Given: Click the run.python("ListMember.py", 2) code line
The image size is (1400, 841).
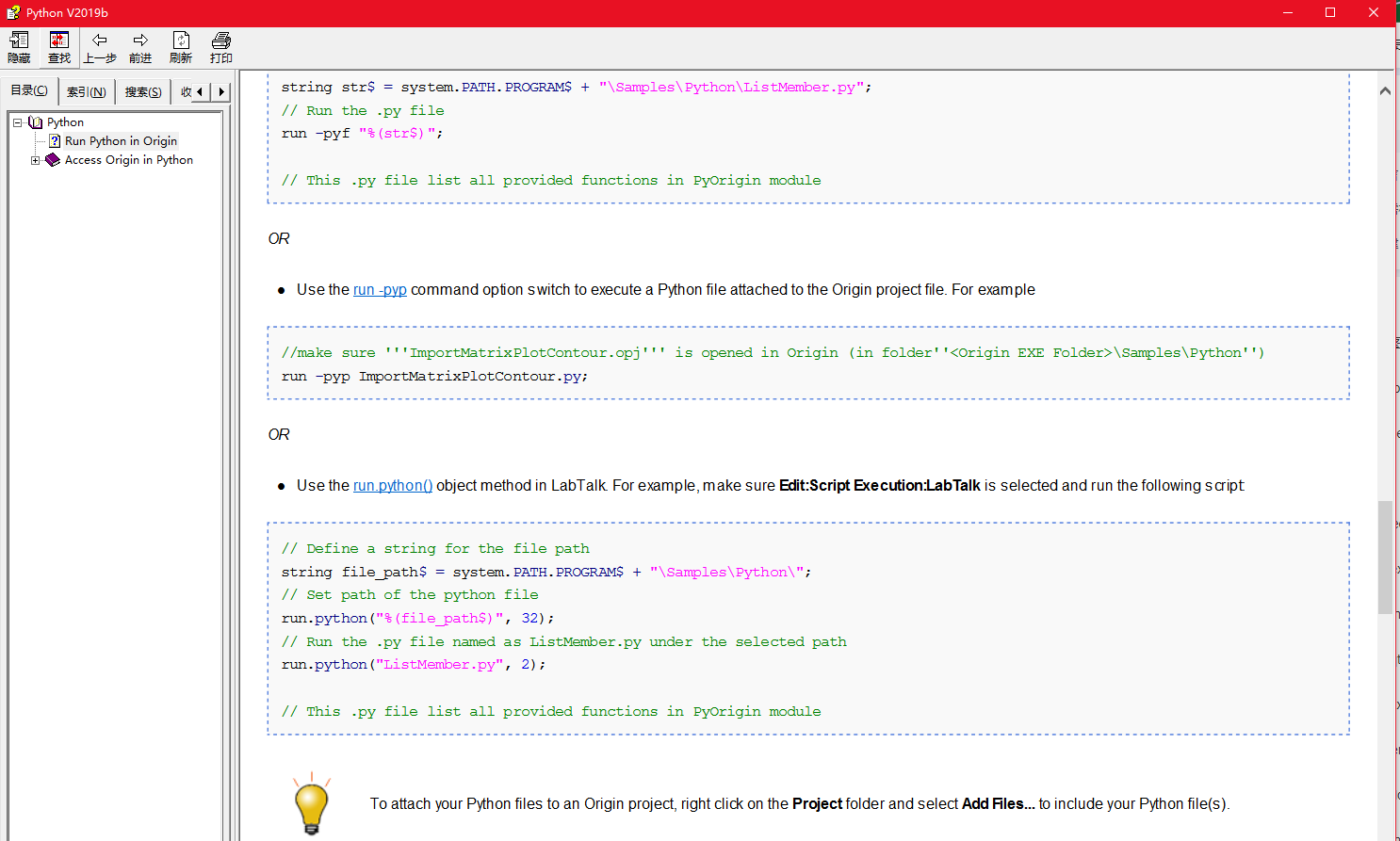Looking at the screenshot, I should coord(414,665).
